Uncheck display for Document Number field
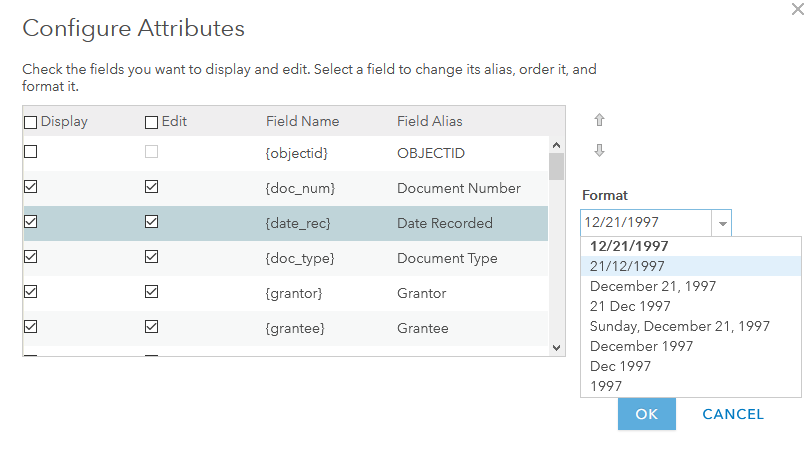This screenshot has width=810, height=459. click(31, 187)
